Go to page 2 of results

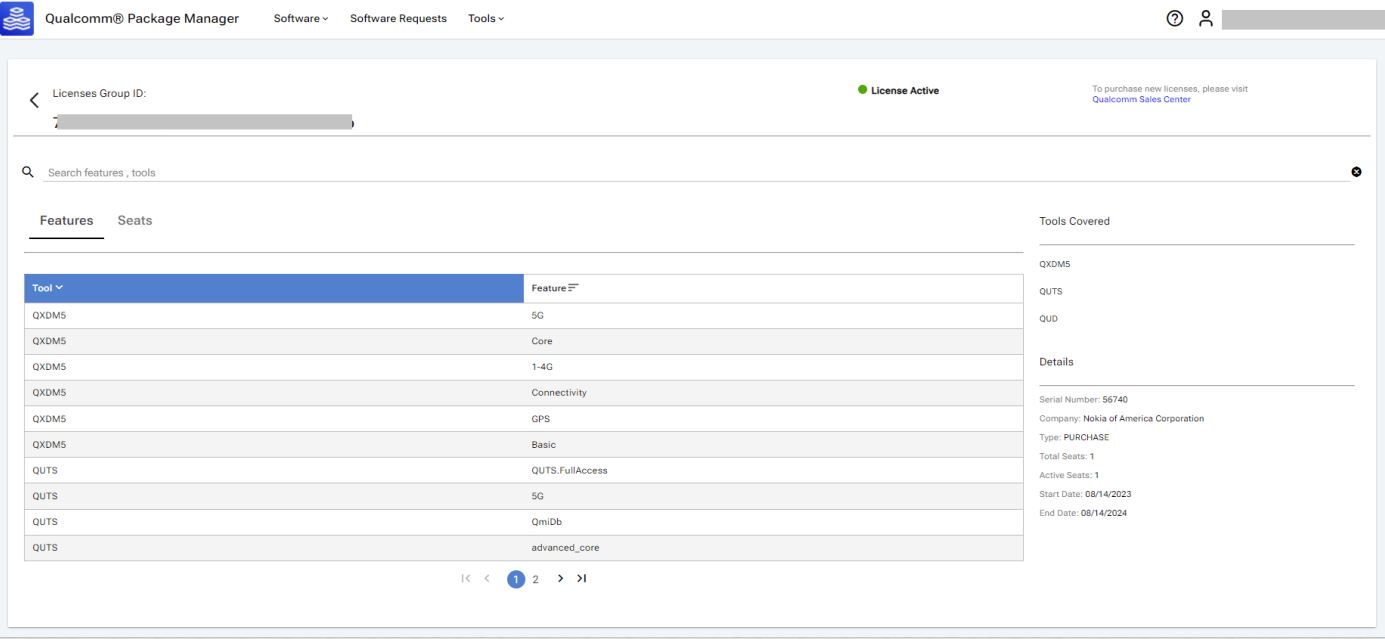tap(536, 579)
